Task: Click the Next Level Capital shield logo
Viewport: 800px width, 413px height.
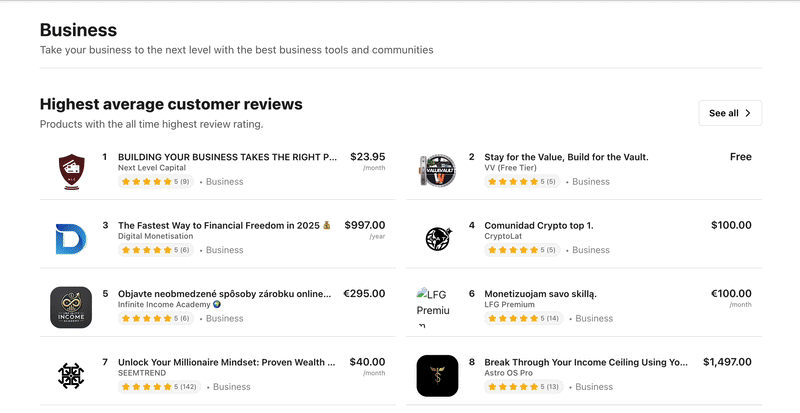Action: (70, 170)
